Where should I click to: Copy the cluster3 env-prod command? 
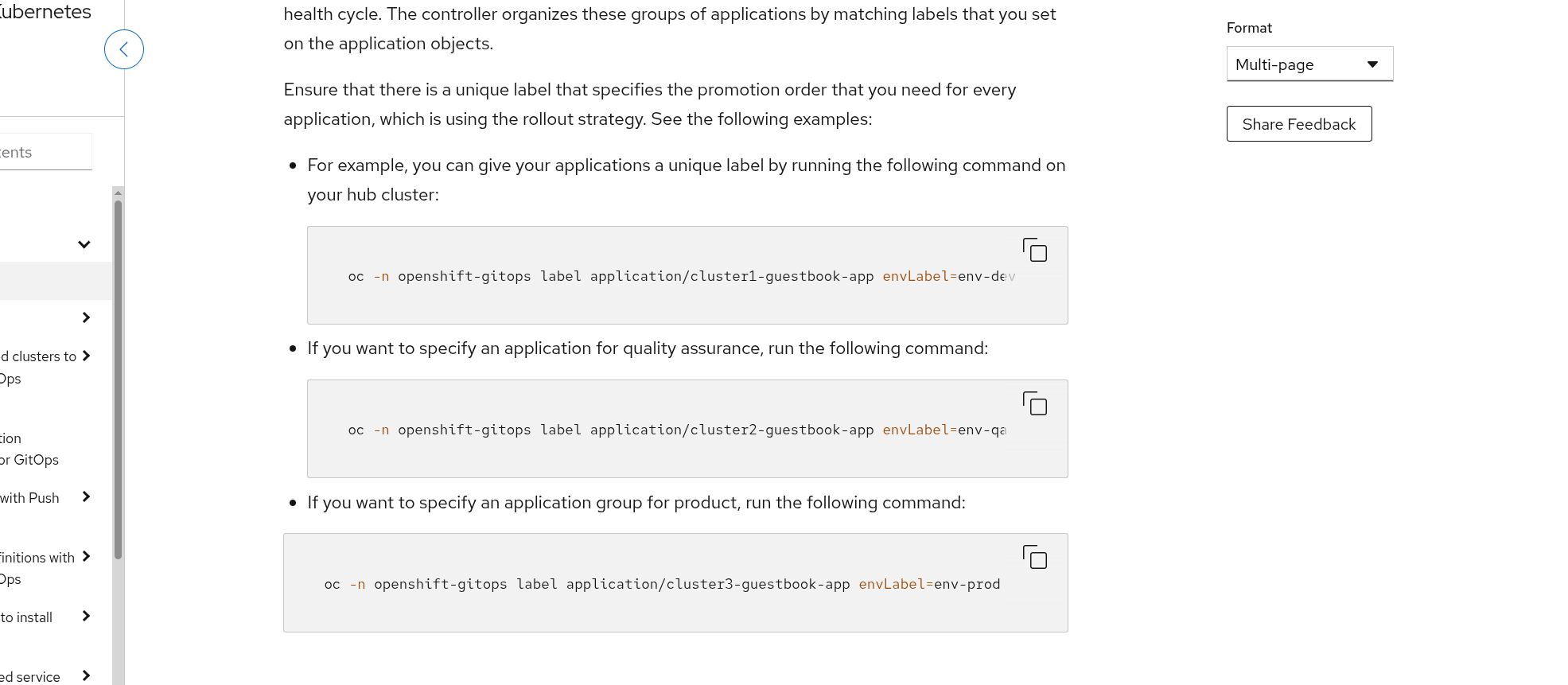click(x=1034, y=557)
